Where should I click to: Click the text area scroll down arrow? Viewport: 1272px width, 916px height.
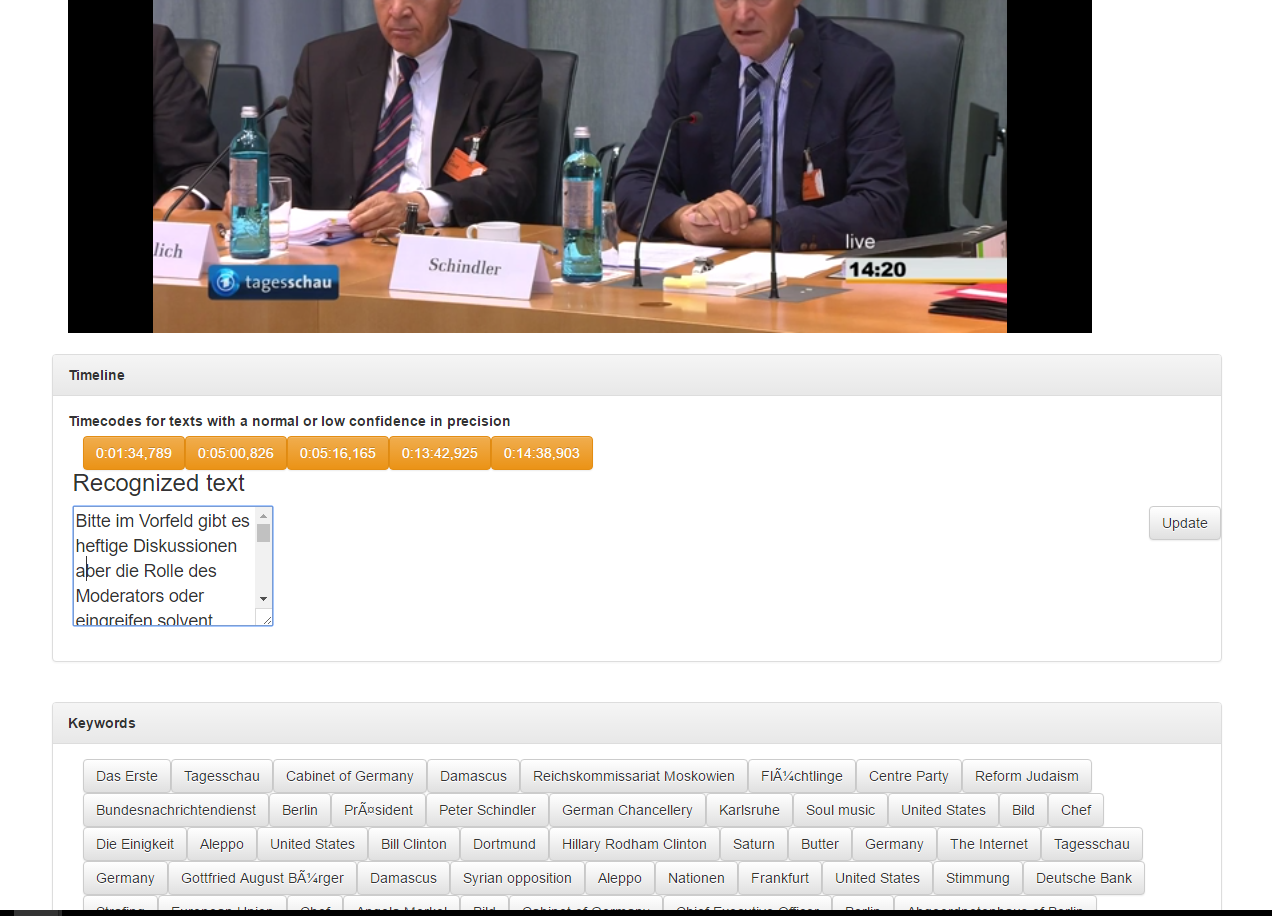pos(264,598)
